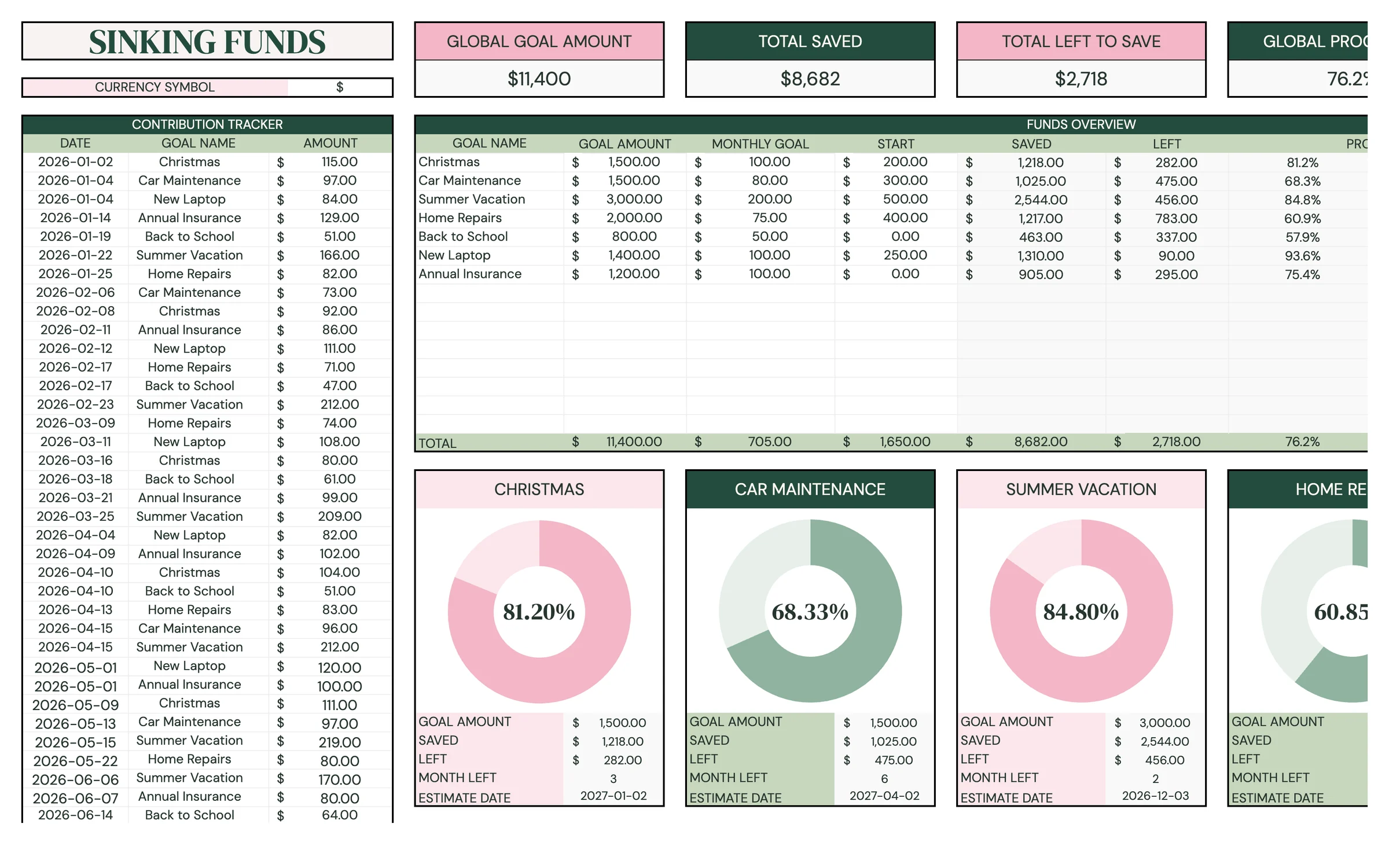Select Christmas estimate date 2027-01-02

click(613, 796)
